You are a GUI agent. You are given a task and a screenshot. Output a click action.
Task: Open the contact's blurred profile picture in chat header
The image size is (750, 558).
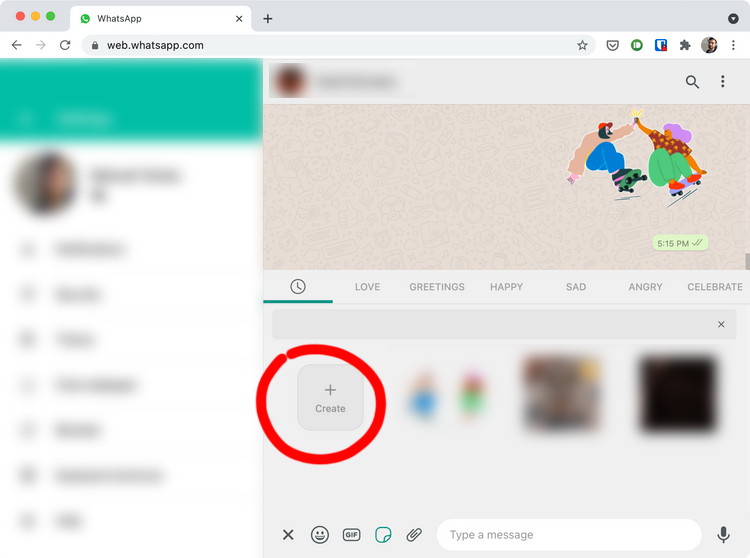coord(289,81)
